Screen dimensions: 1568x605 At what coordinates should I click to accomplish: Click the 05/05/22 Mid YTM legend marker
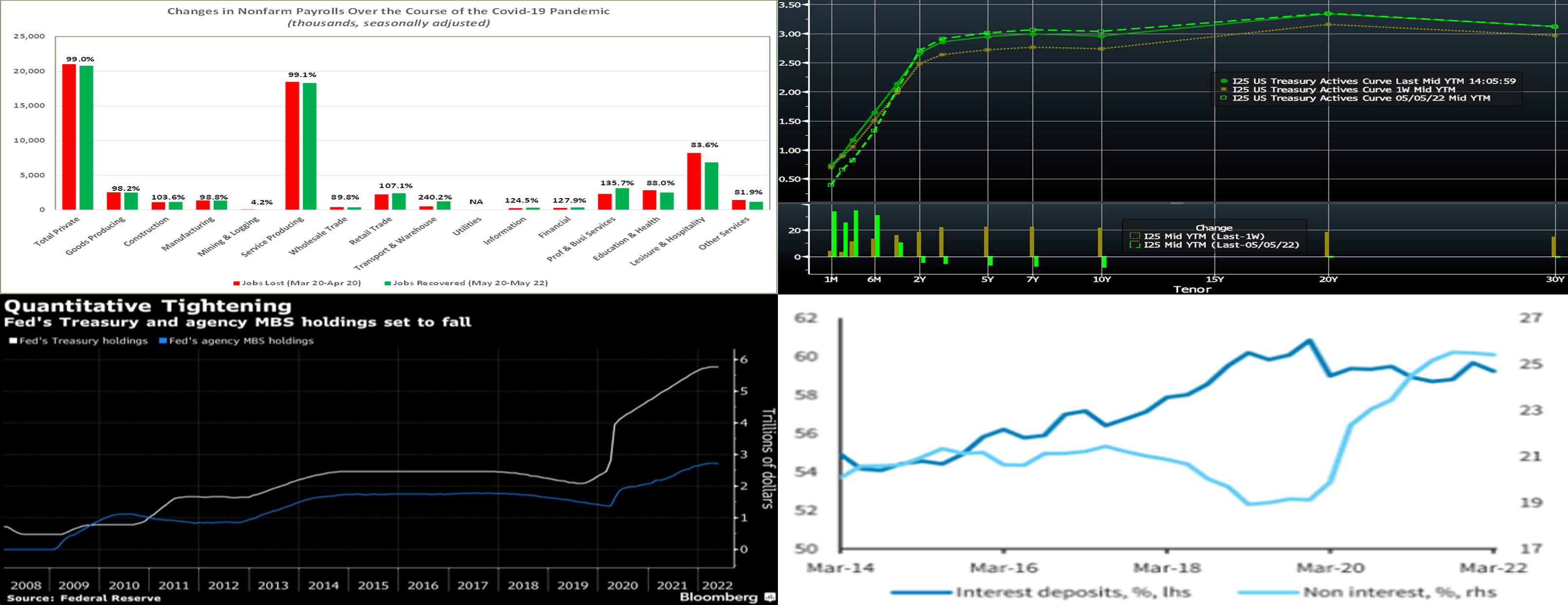click(x=1223, y=98)
